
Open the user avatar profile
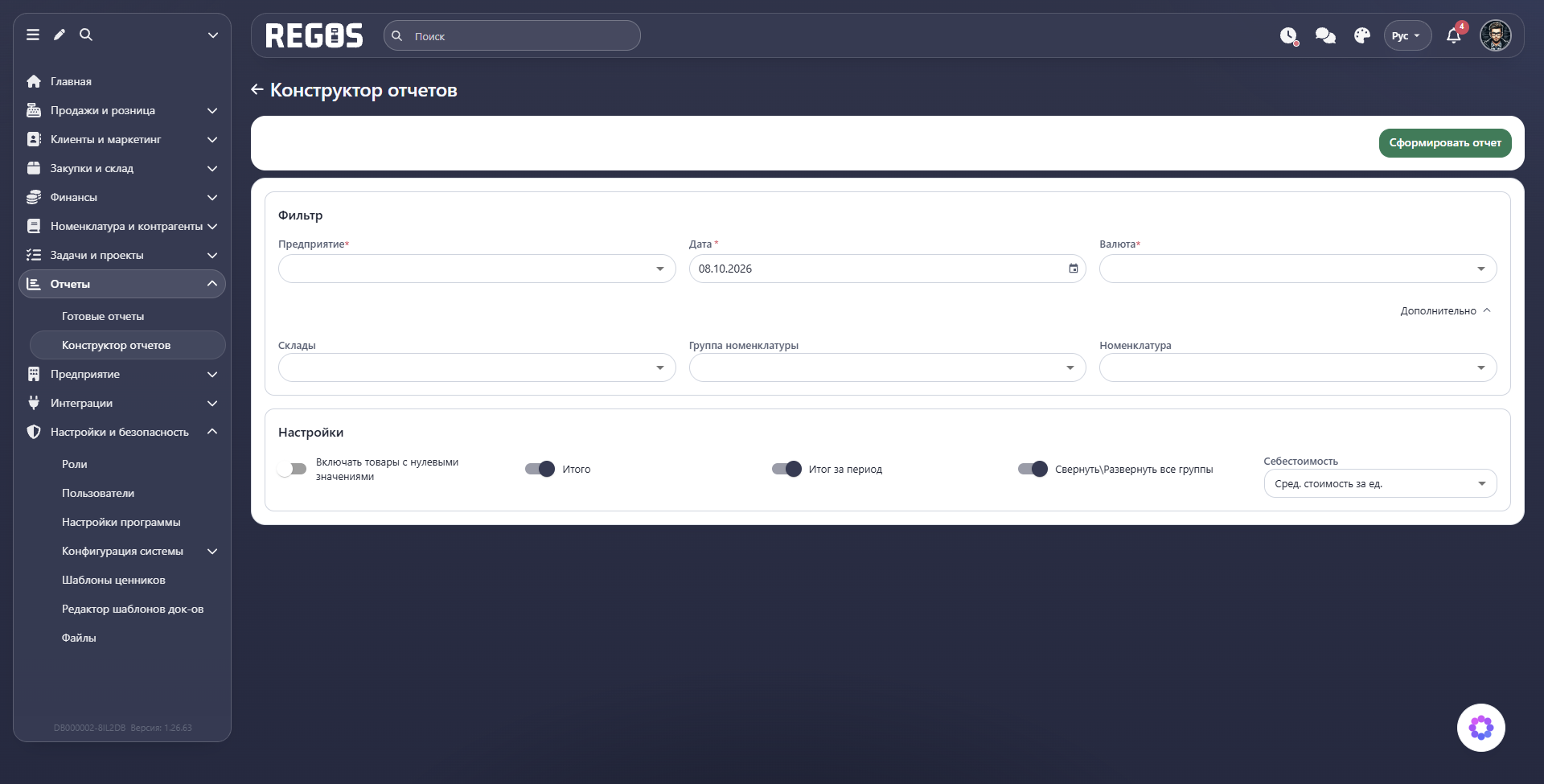1496,35
